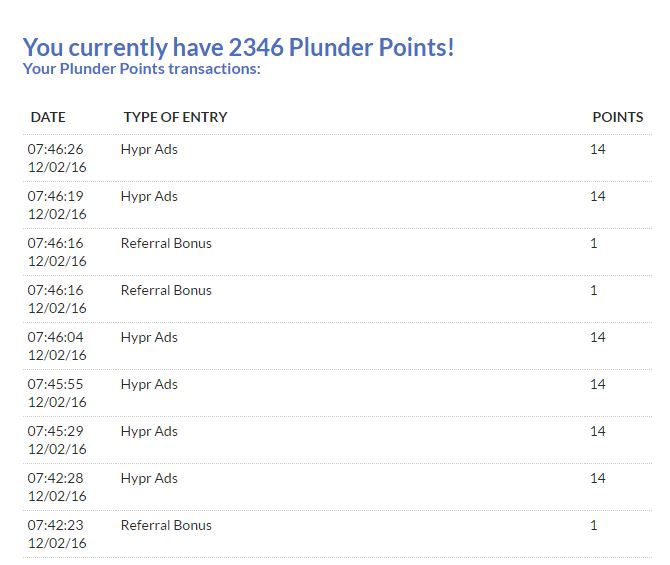Click Referral Bonus in the 07:42:23 row
Image resolution: width=670 pixels, height=565 pixels.
166,525
